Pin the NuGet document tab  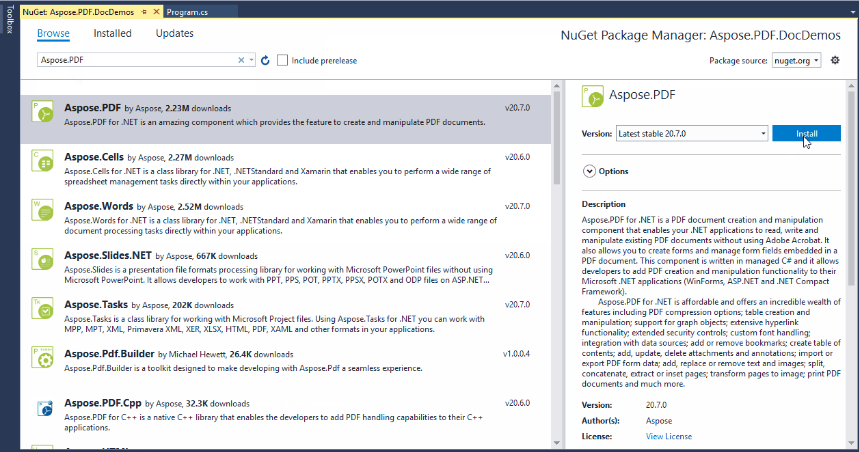click(143, 12)
